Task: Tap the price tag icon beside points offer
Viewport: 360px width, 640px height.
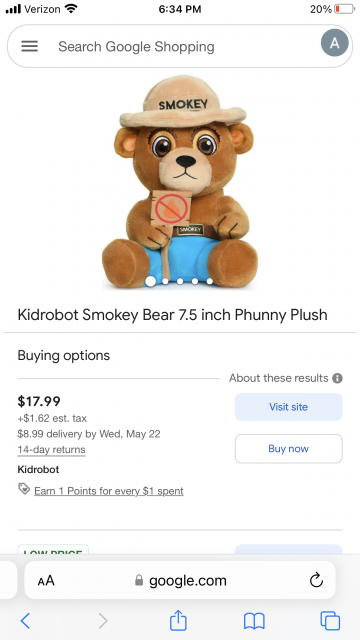Action: click(24, 489)
